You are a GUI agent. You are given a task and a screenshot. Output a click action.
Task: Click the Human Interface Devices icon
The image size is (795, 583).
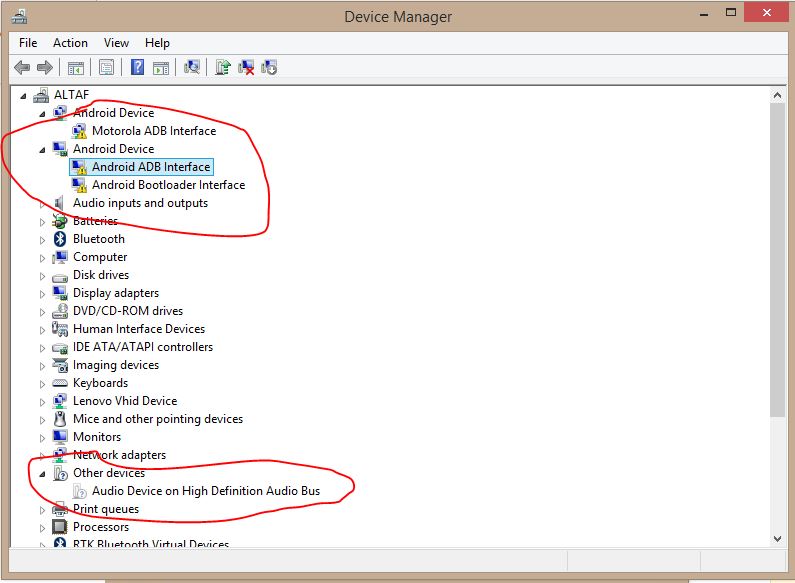[x=60, y=329]
